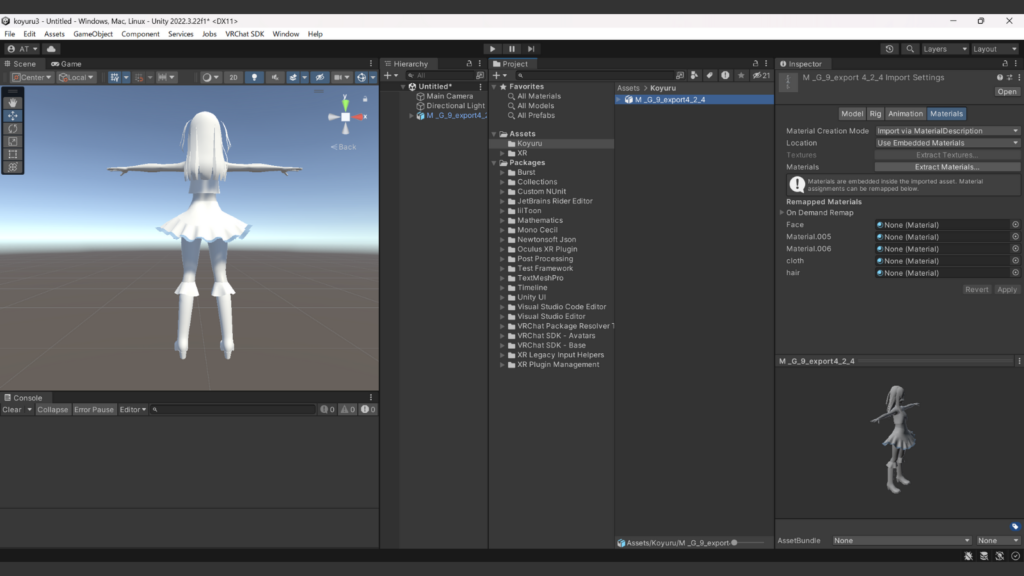1024x576 pixels.
Task: Toggle 2D view mode in Scene
Action: point(232,77)
